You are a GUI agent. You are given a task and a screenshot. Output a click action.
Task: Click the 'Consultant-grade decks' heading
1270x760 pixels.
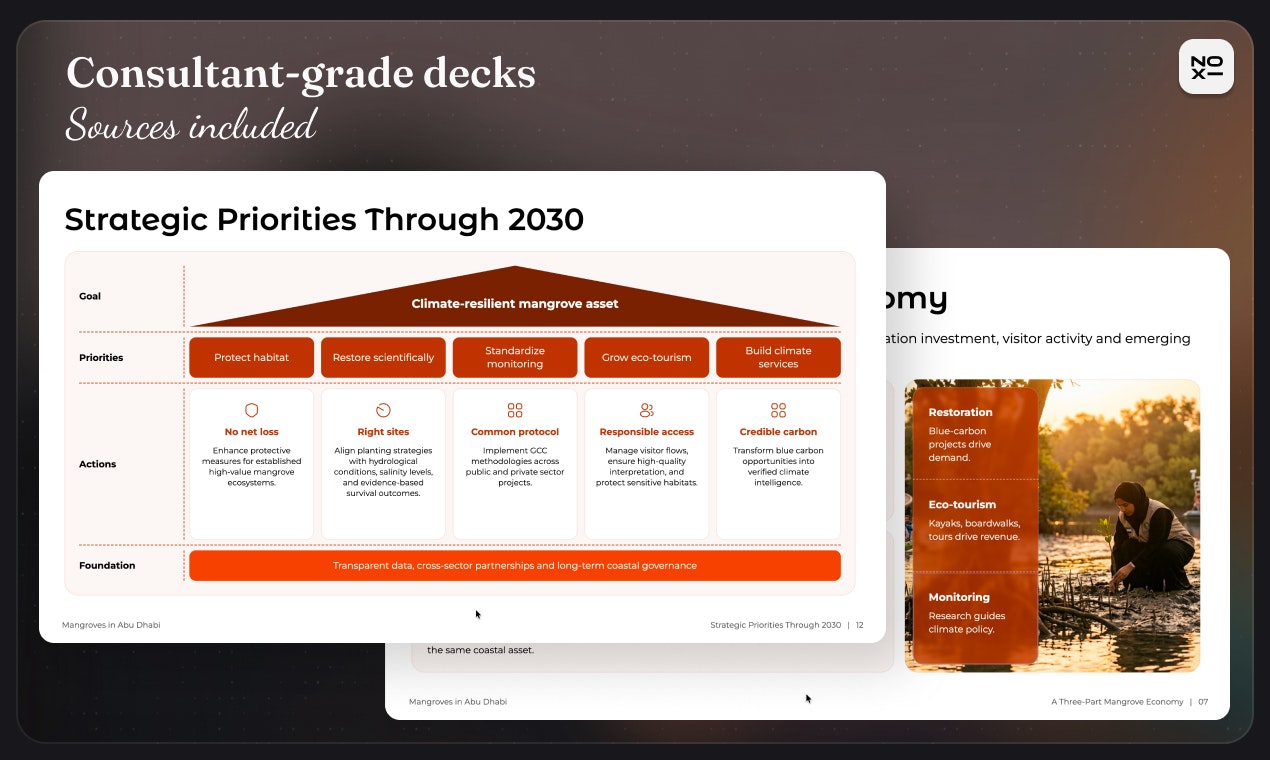301,73
